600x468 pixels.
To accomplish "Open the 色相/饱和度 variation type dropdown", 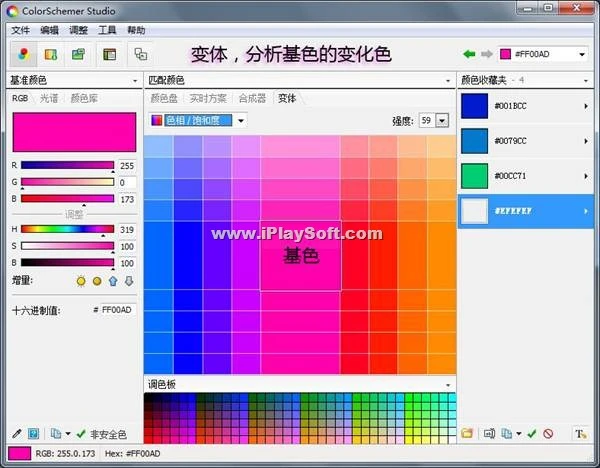I will [x=241, y=121].
